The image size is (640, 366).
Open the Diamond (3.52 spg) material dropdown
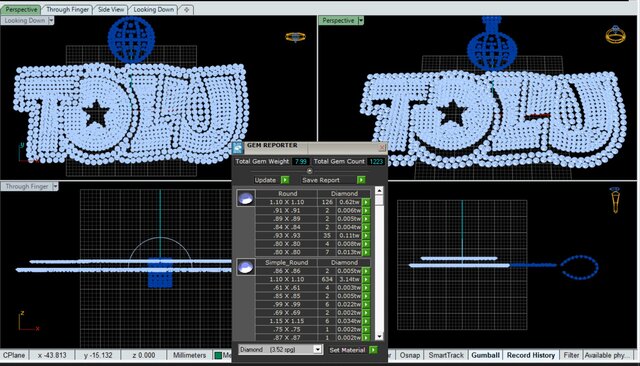coord(317,350)
